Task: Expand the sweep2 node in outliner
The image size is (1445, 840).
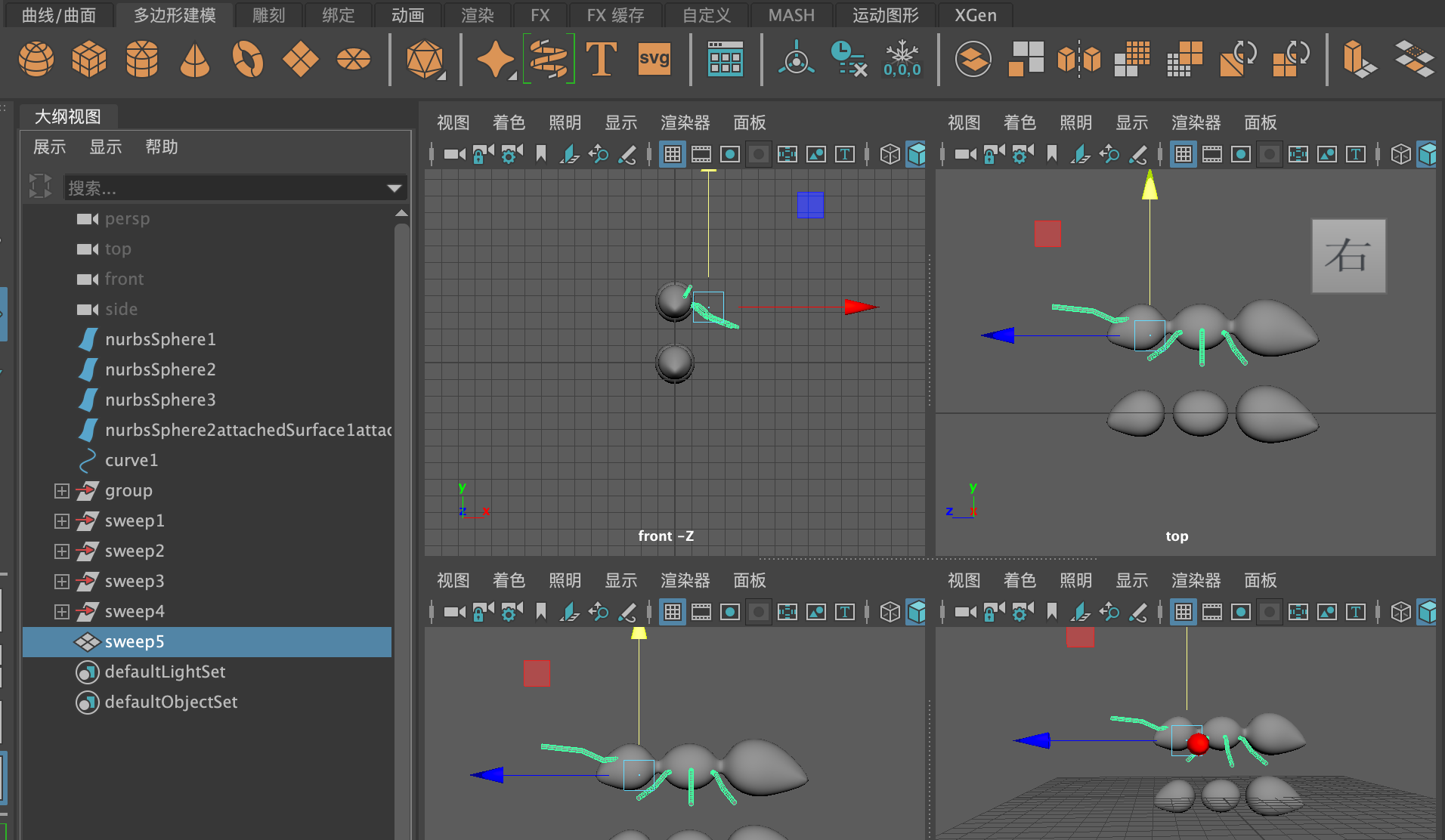Action: point(62,551)
